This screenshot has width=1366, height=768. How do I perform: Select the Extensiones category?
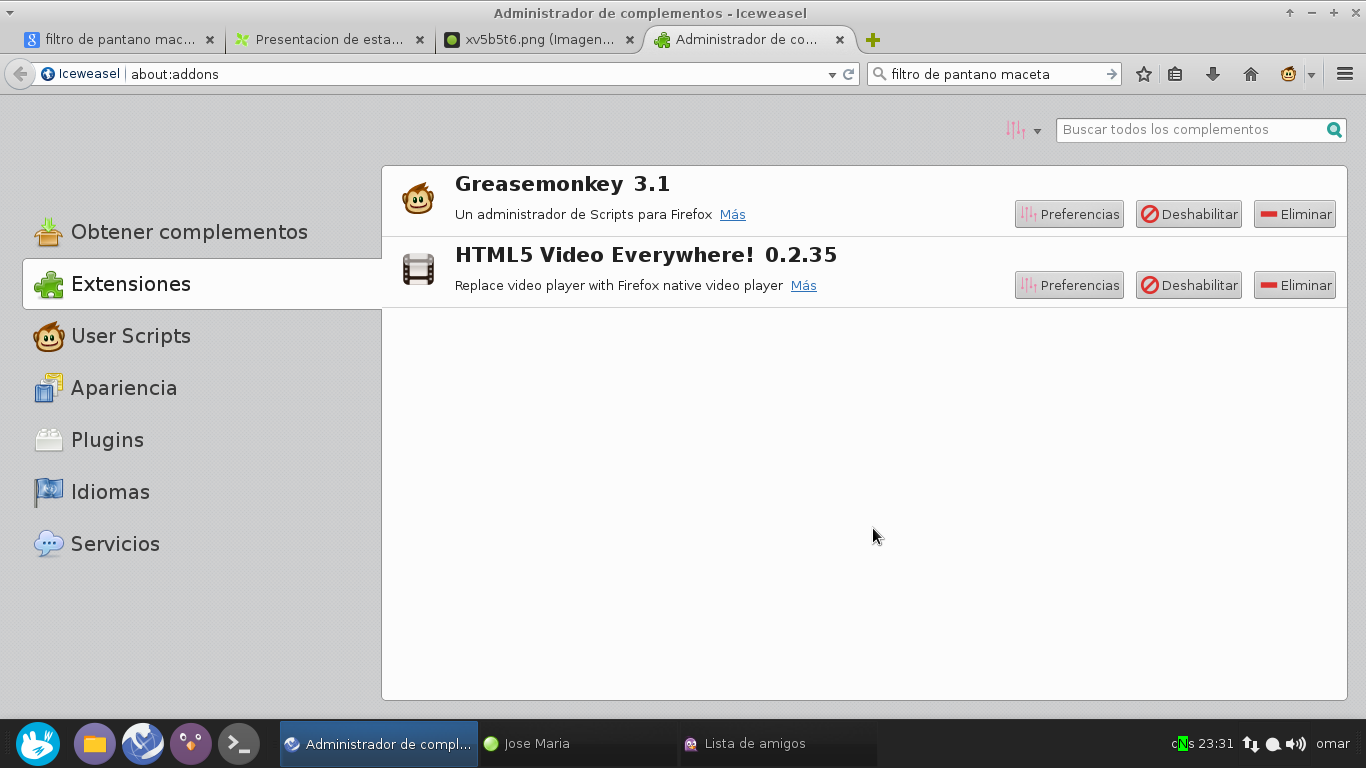[x=202, y=284]
